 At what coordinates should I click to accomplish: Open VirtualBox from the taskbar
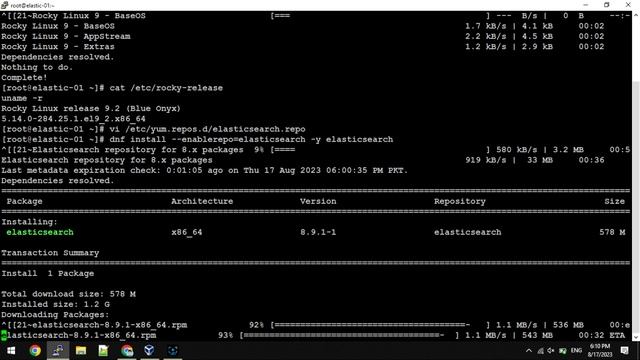(149, 351)
